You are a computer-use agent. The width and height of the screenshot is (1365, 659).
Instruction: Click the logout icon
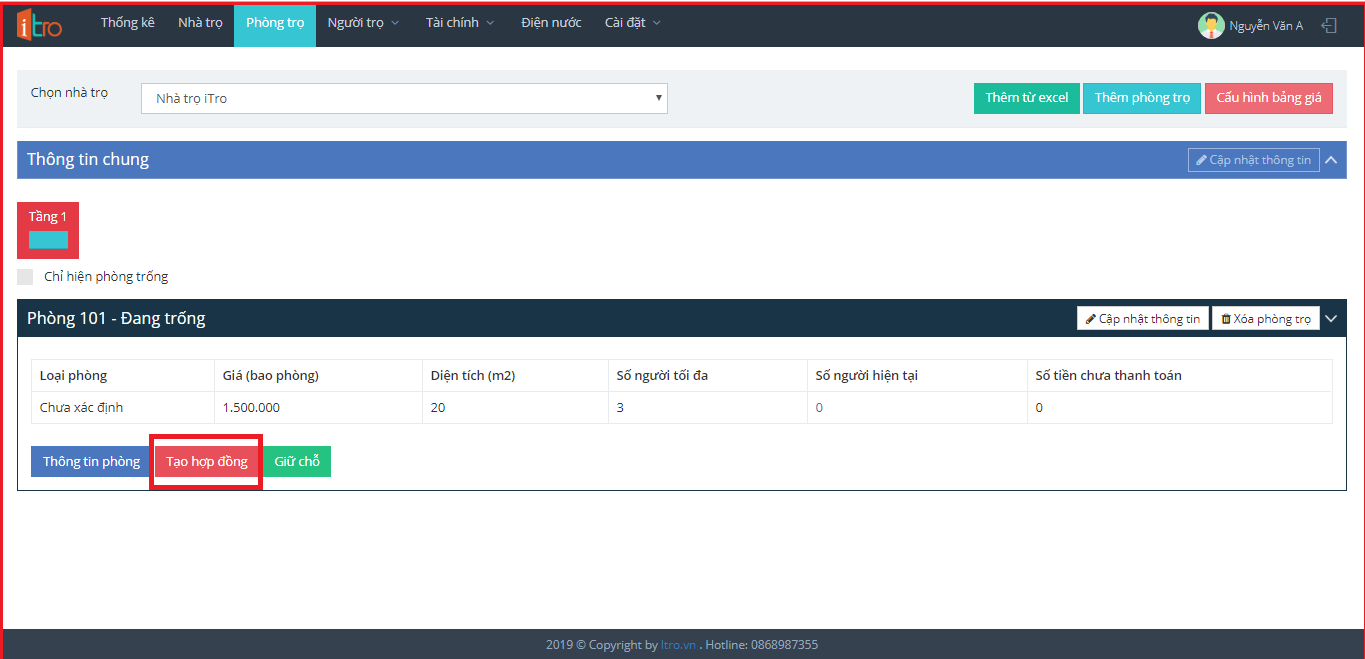coord(1329,26)
